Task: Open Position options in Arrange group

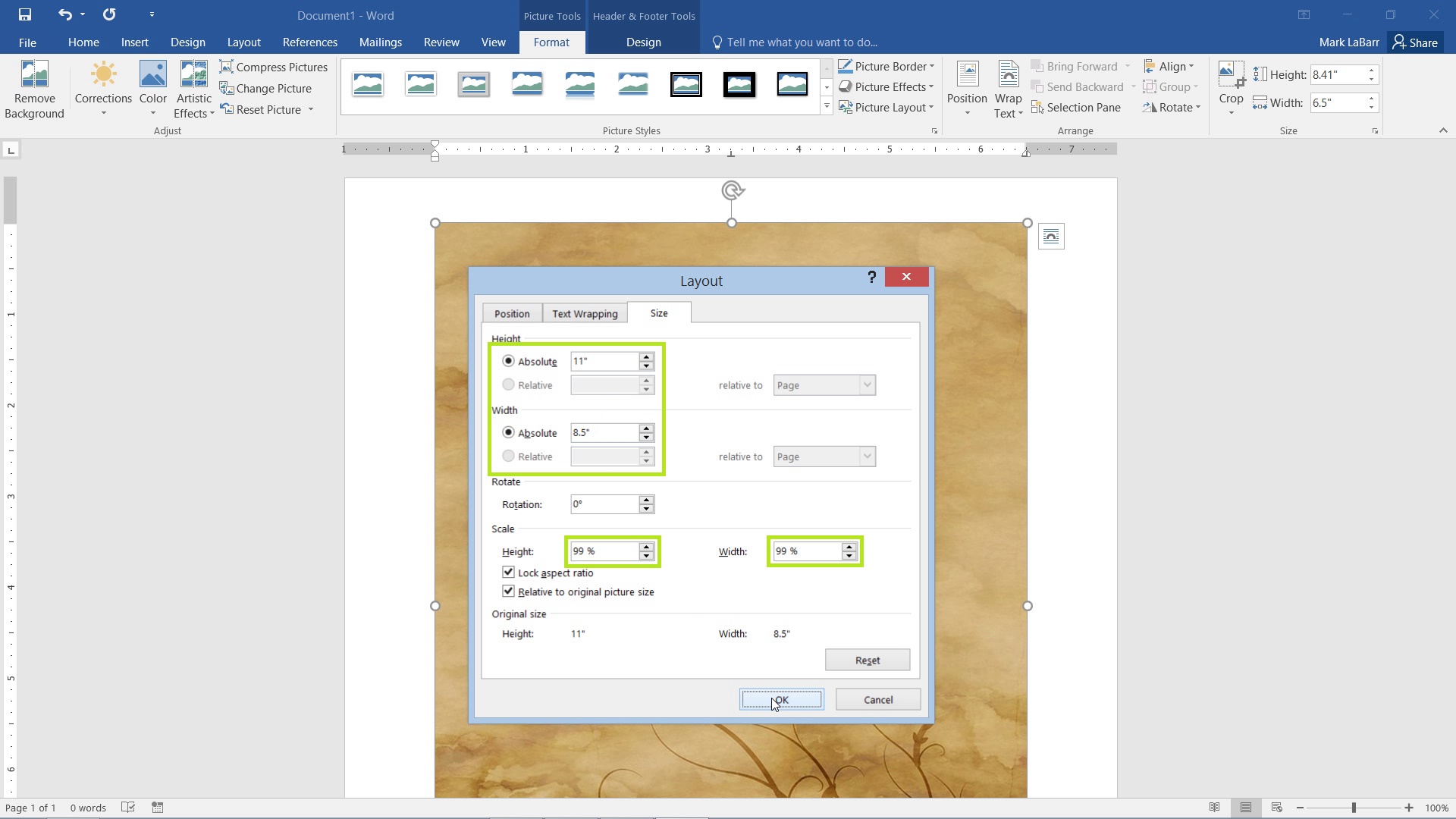Action: tap(967, 89)
